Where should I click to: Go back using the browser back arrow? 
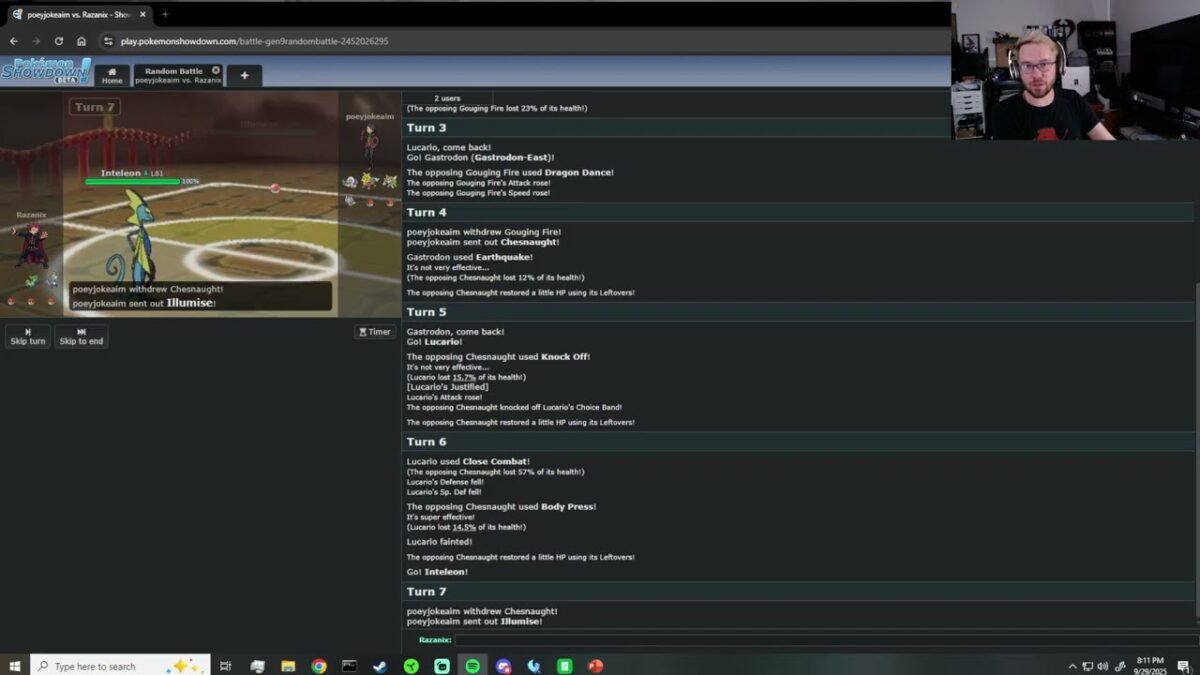(14, 41)
